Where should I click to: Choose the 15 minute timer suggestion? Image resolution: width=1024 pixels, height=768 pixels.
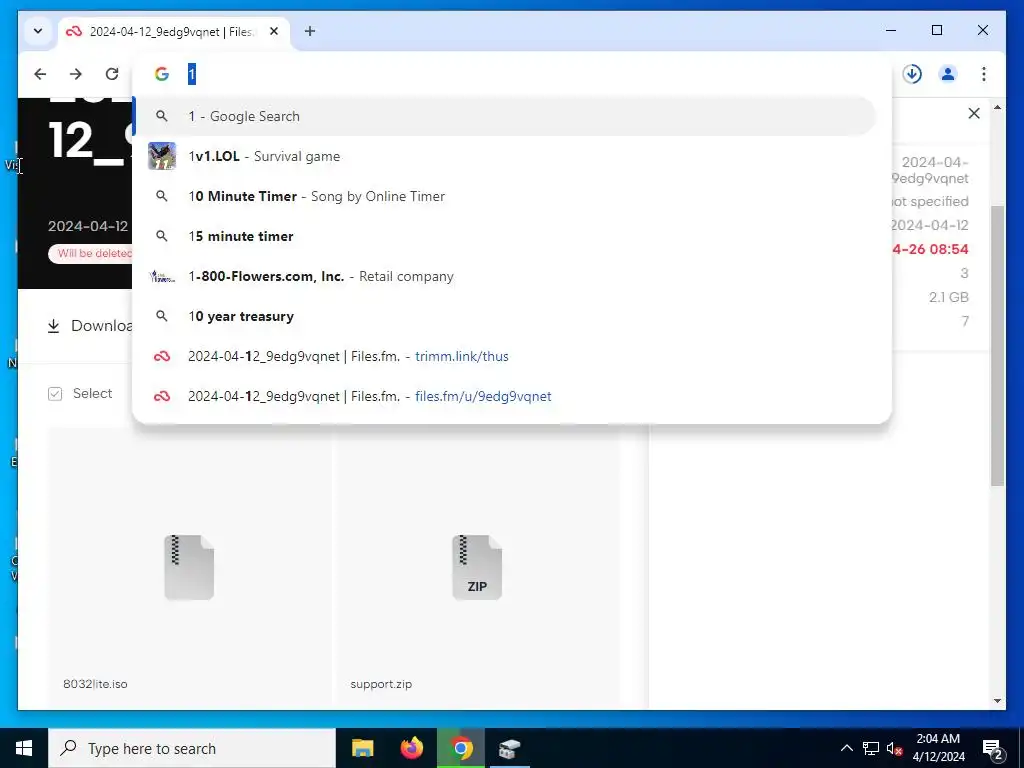coord(505,236)
